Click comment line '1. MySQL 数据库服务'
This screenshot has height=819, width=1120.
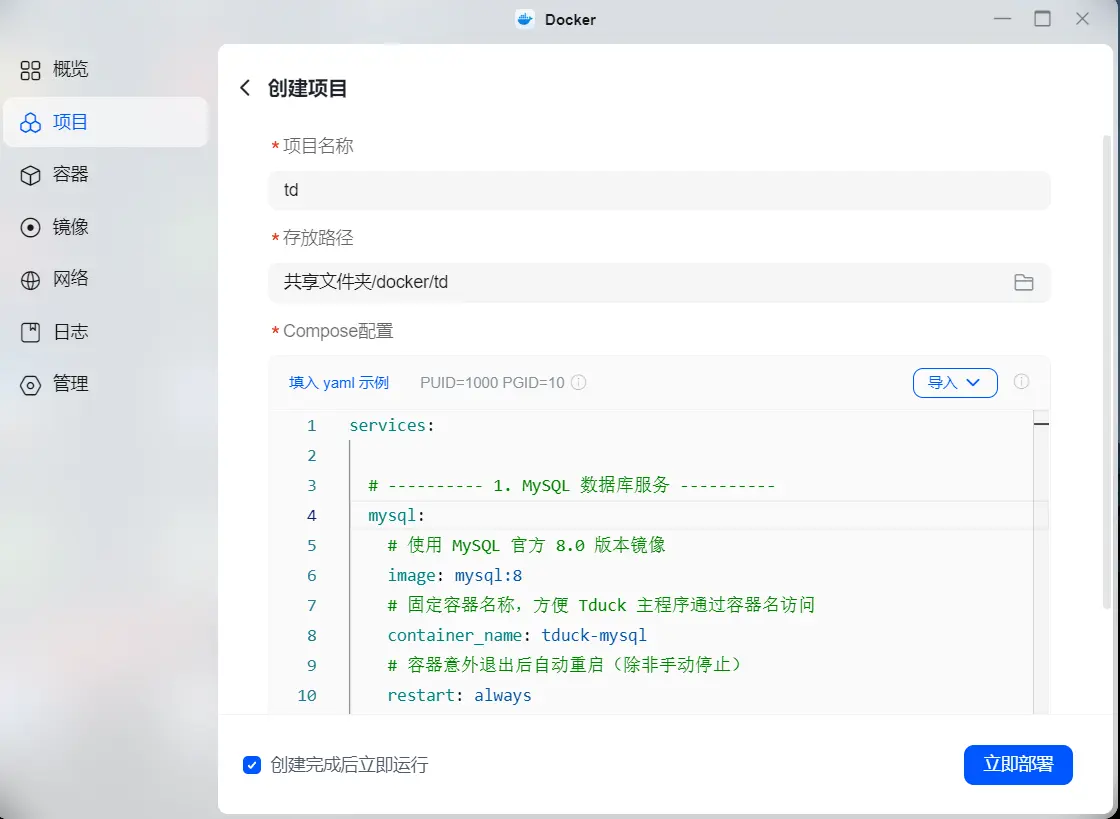coord(571,486)
